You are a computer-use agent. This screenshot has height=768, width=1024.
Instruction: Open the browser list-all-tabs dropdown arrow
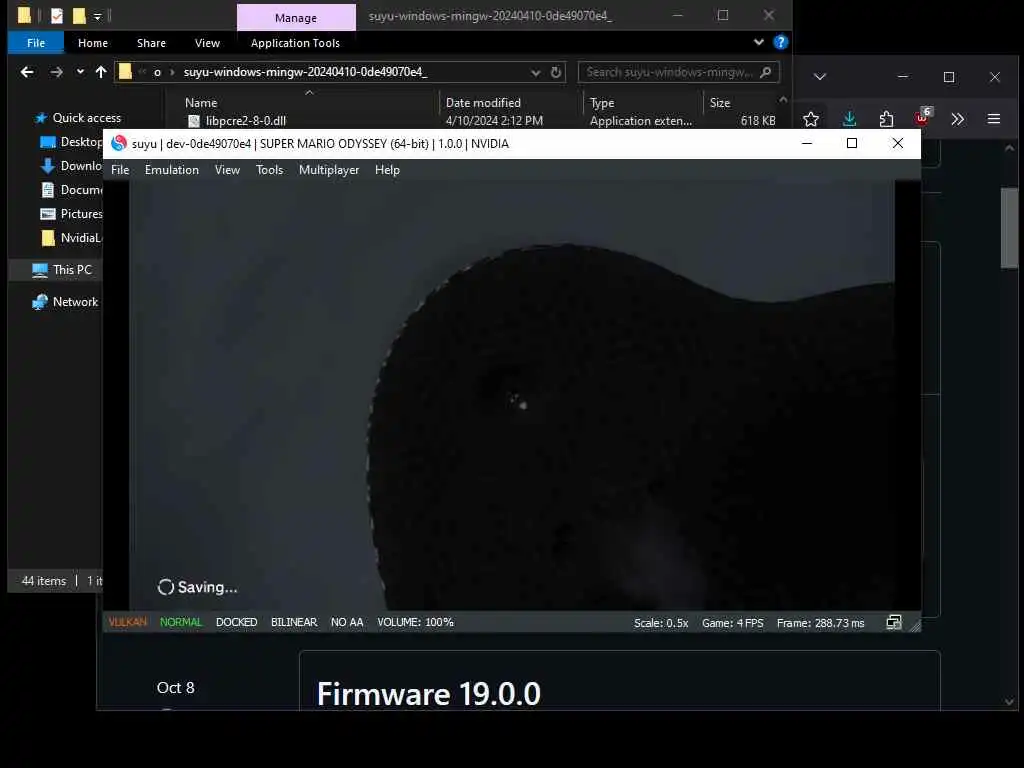tap(820, 77)
